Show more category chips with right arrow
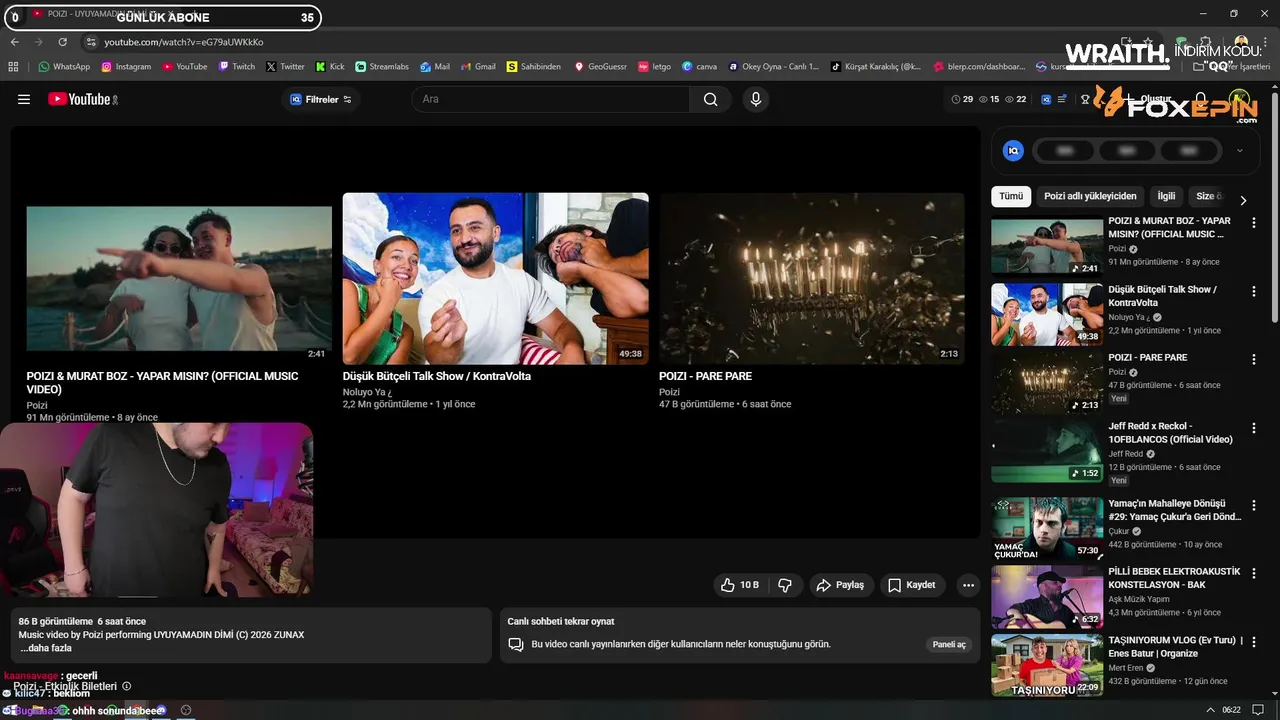This screenshot has width=1280, height=720. [1243, 200]
